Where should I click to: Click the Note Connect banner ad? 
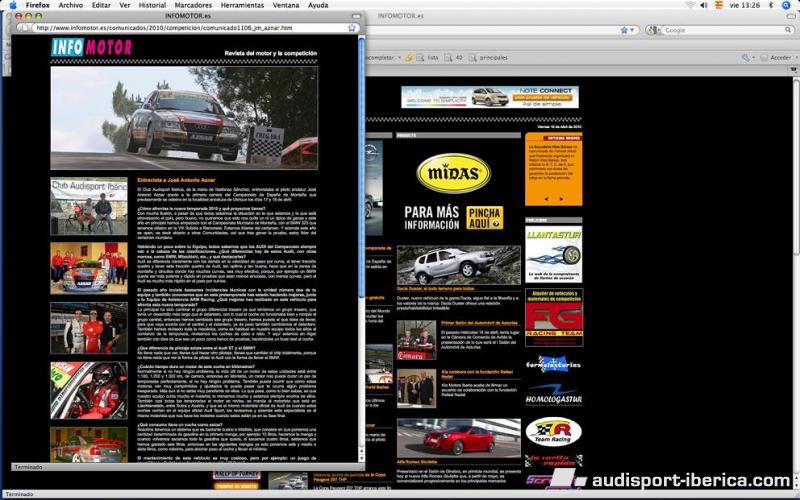[x=490, y=97]
